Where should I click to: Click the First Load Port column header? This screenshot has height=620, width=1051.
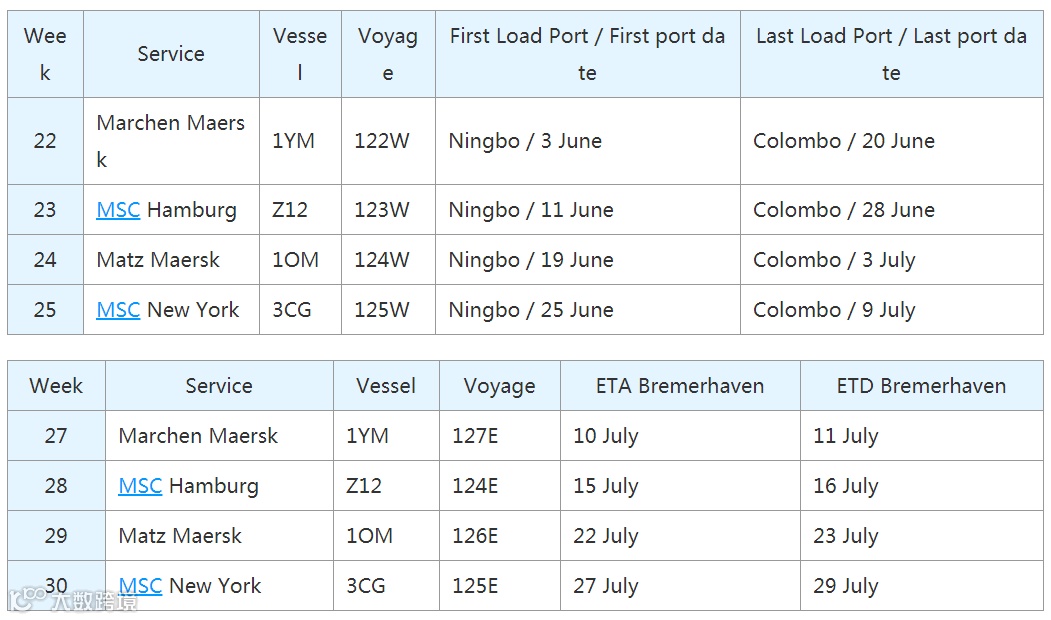point(587,54)
